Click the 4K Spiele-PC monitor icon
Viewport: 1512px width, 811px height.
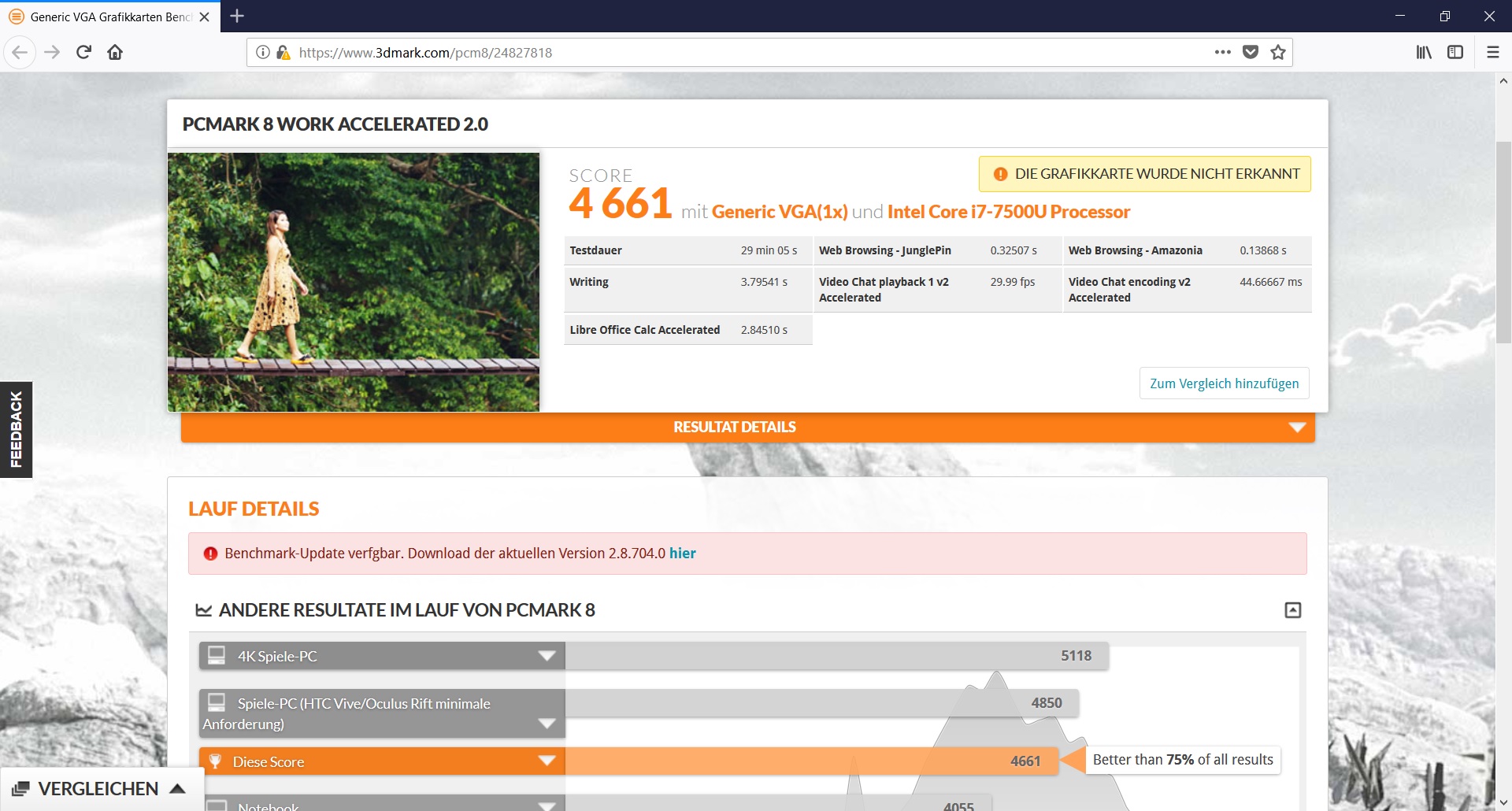pyautogui.click(x=217, y=655)
